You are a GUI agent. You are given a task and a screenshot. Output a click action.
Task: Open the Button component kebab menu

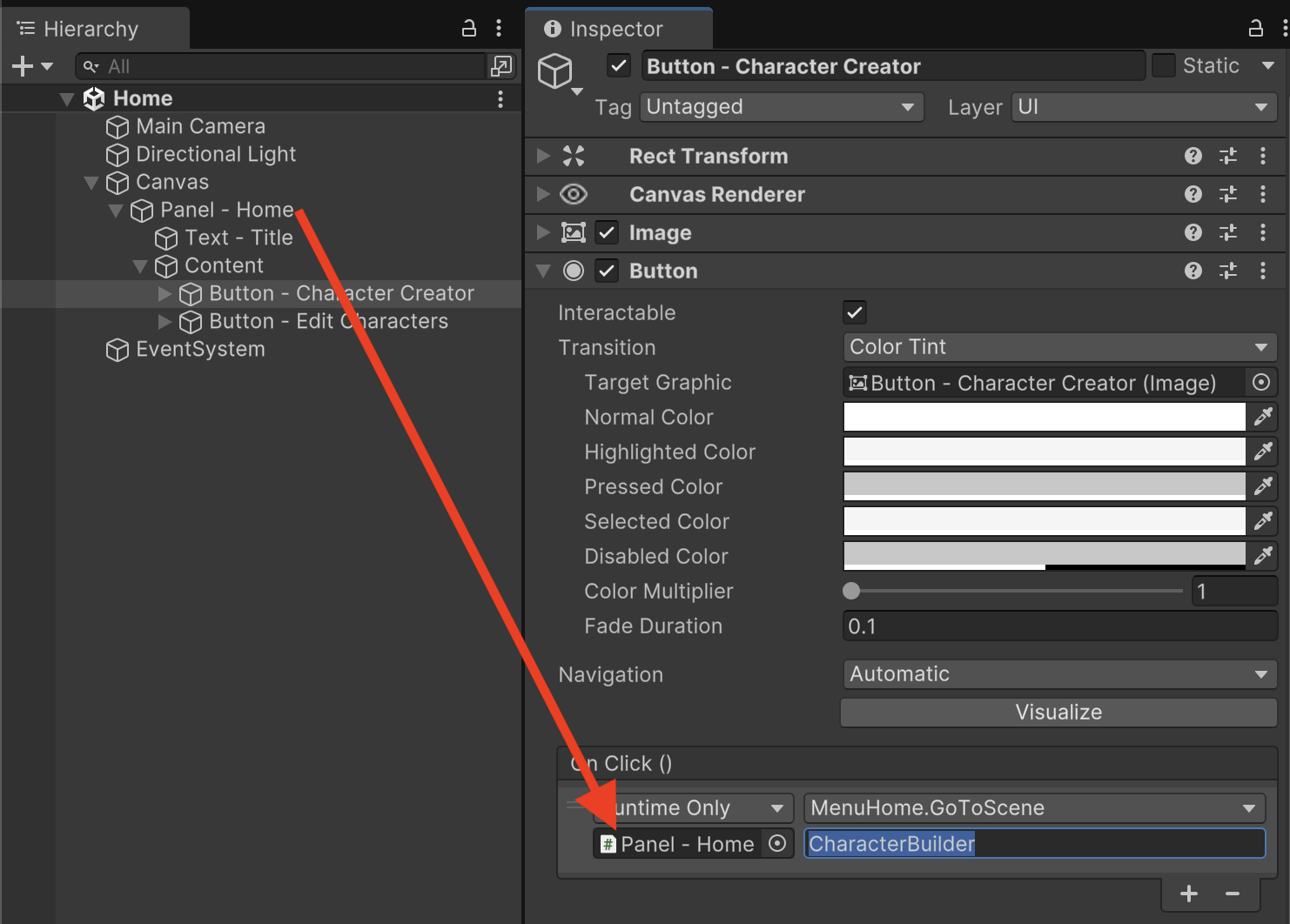[x=1262, y=271]
